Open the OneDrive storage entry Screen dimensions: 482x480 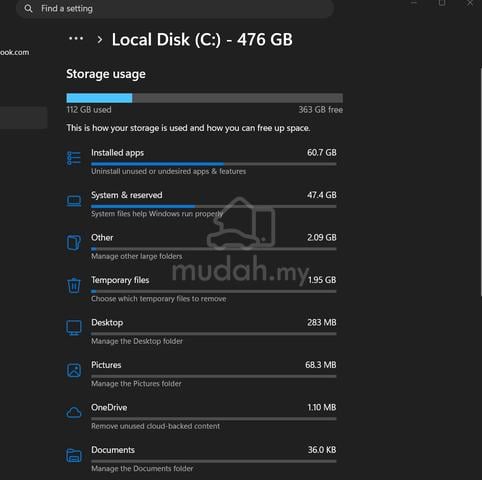pyautogui.click(x=214, y=416)
